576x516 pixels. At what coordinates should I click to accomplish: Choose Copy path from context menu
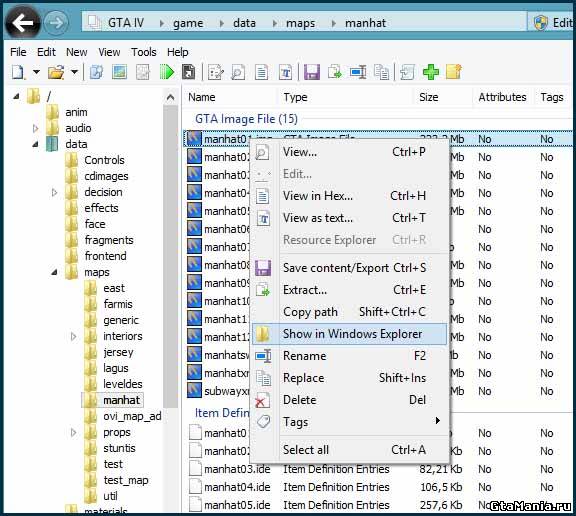click(349, 312)
